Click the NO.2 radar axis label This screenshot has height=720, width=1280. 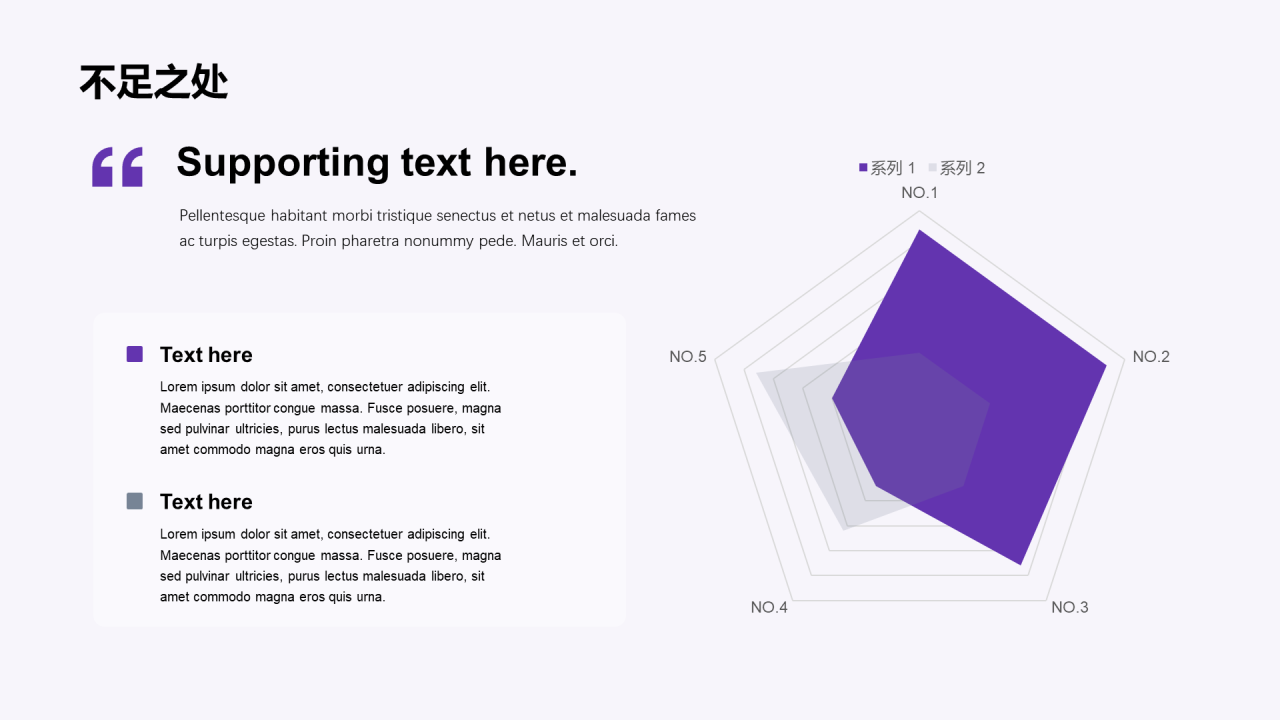coord(1151,357)
